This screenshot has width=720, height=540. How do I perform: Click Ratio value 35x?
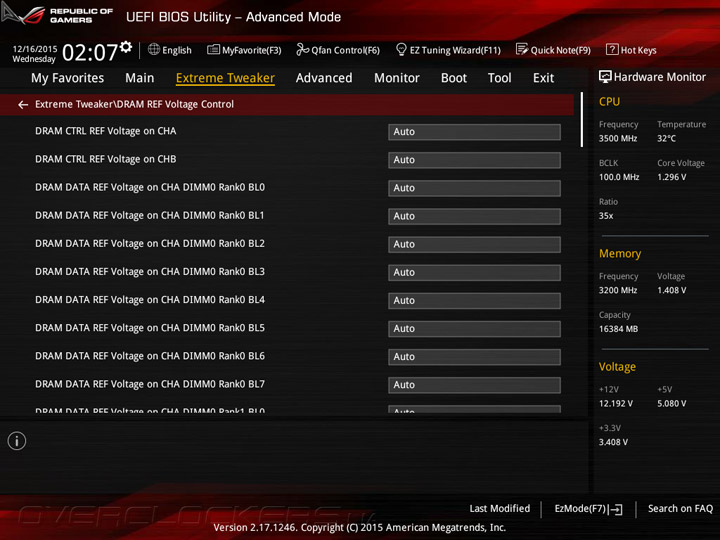pyautogui.click(x=606, y=216)
